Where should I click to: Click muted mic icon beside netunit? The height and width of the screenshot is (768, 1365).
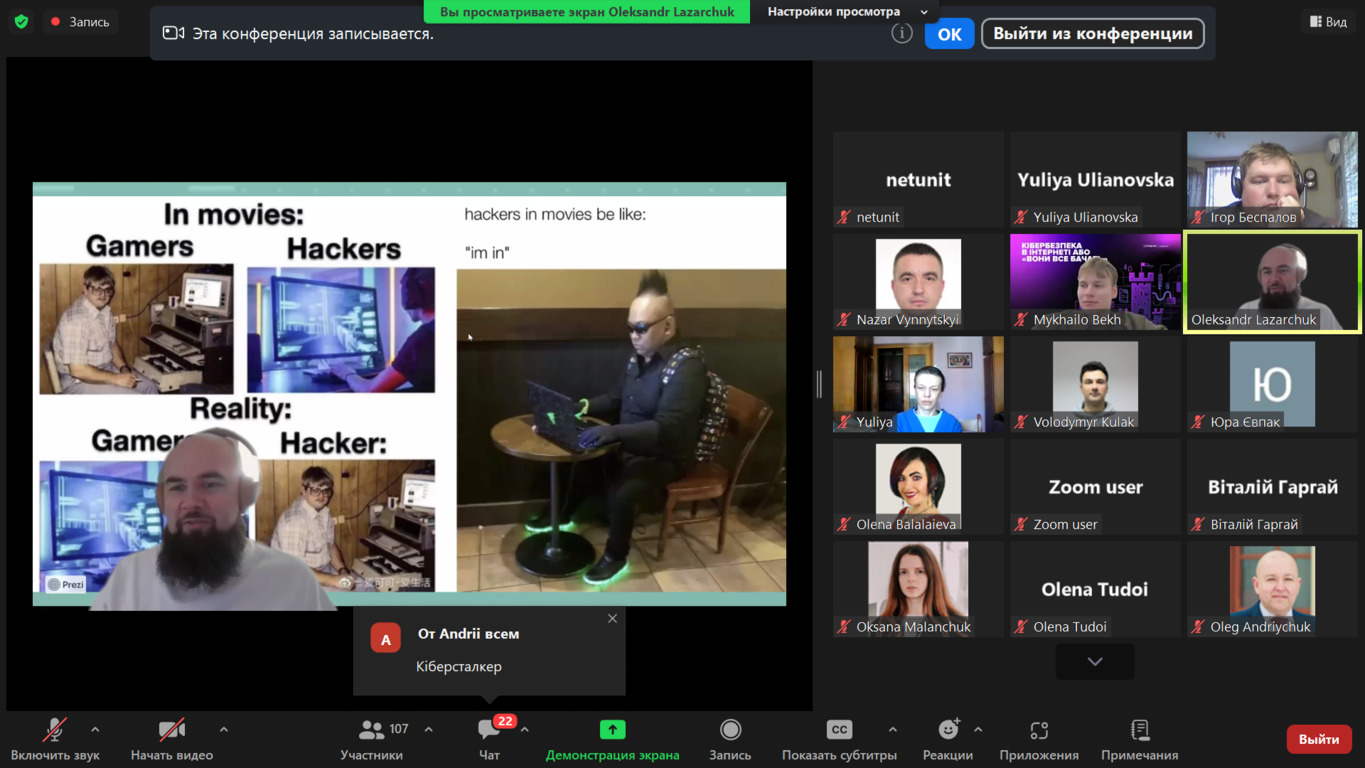[x=845, y=217]
